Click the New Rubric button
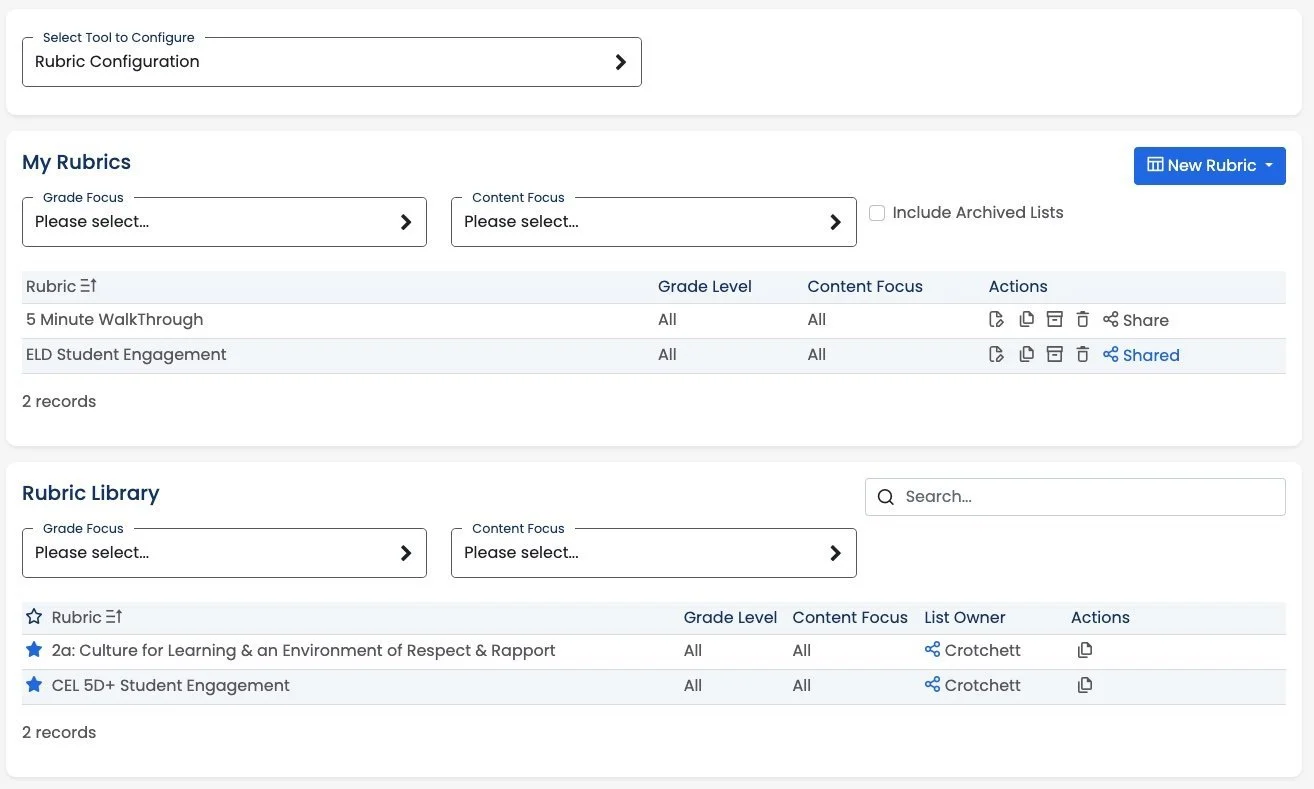 [1209, 165]
